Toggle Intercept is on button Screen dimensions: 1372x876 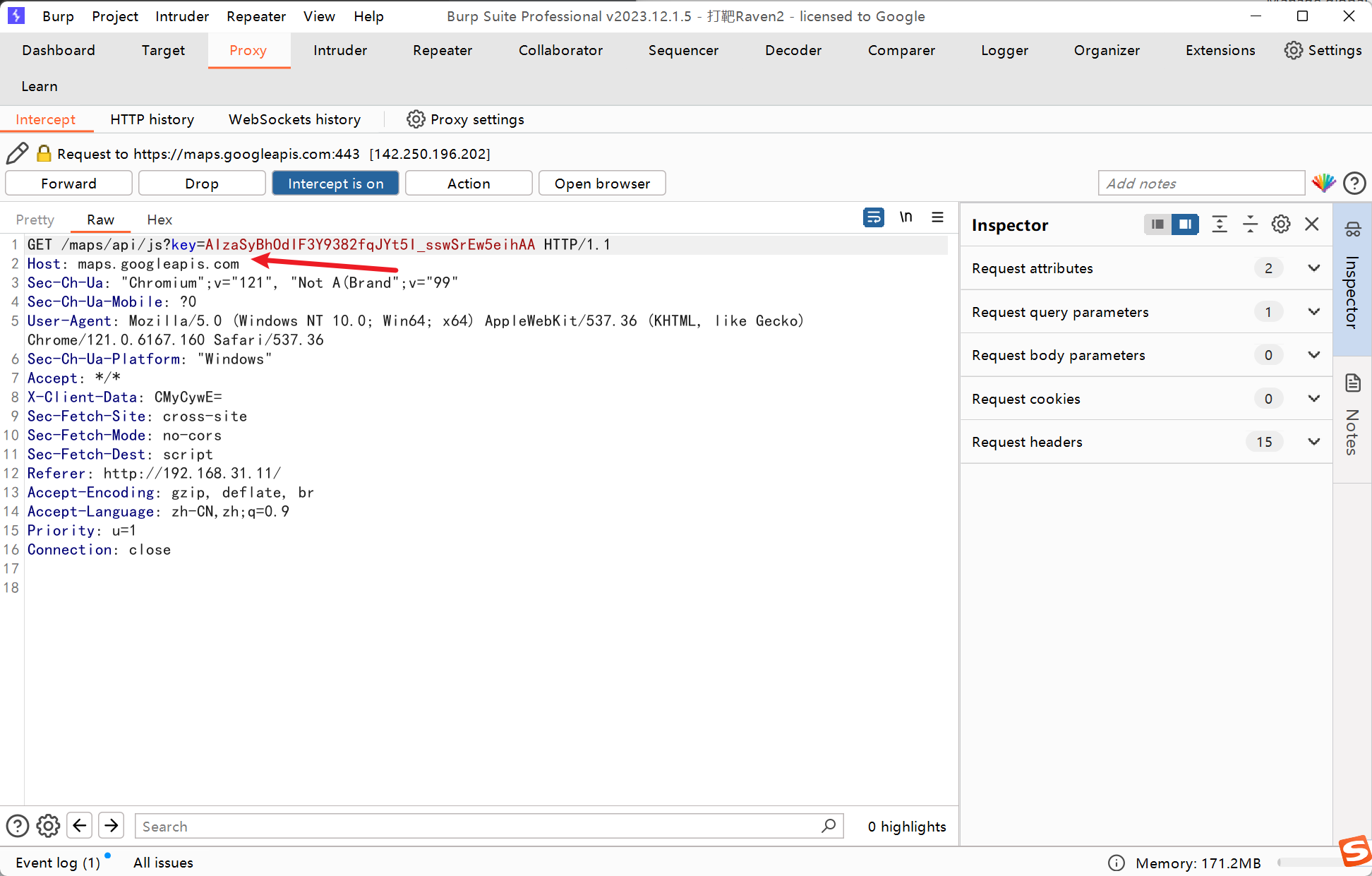click(335, 184)
